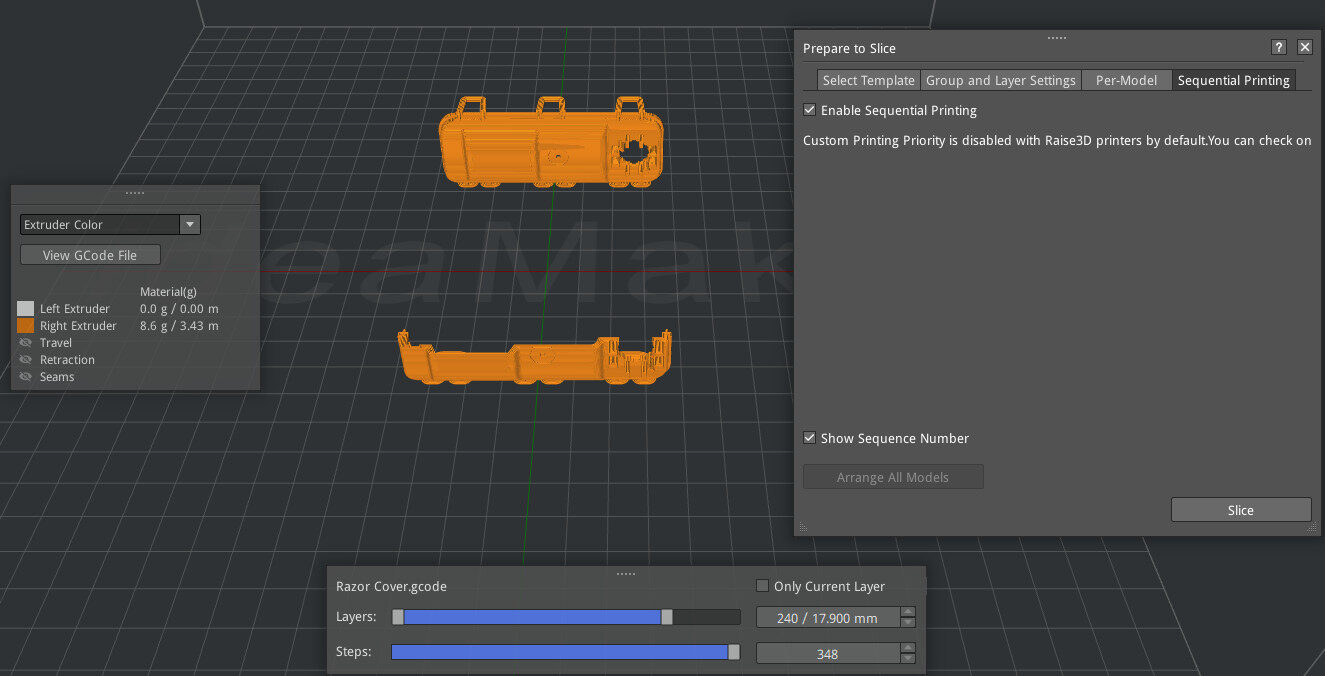Click the Material(g) column header
Screen dimensions: 1325x676
coord(168,292)
